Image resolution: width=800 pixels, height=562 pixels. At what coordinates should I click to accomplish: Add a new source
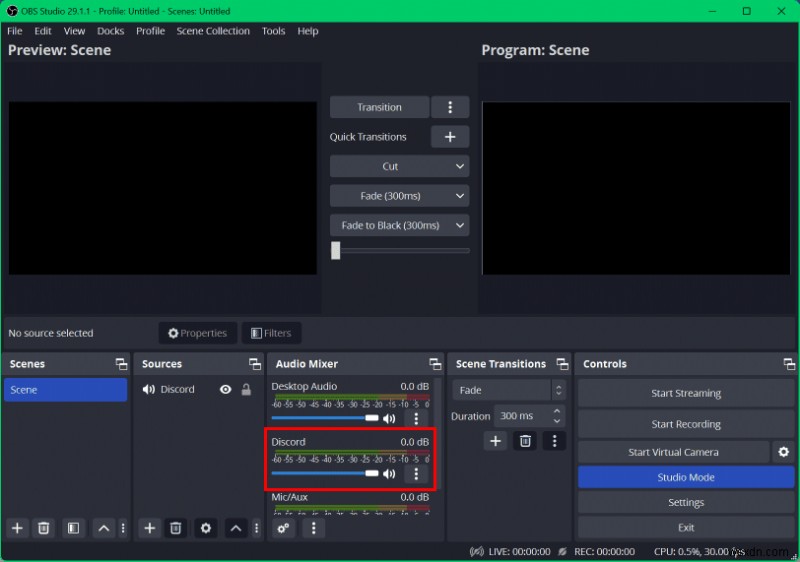pos(149,528)
